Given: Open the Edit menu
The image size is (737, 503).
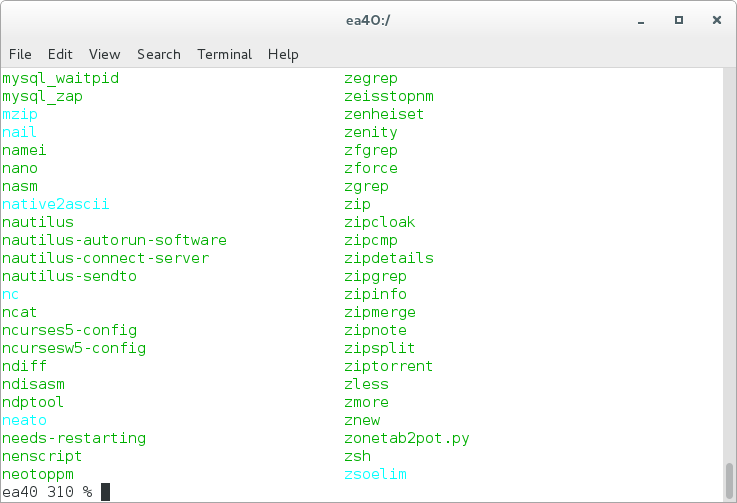Looking at the screenshot, I should click(x=60, y=55).
